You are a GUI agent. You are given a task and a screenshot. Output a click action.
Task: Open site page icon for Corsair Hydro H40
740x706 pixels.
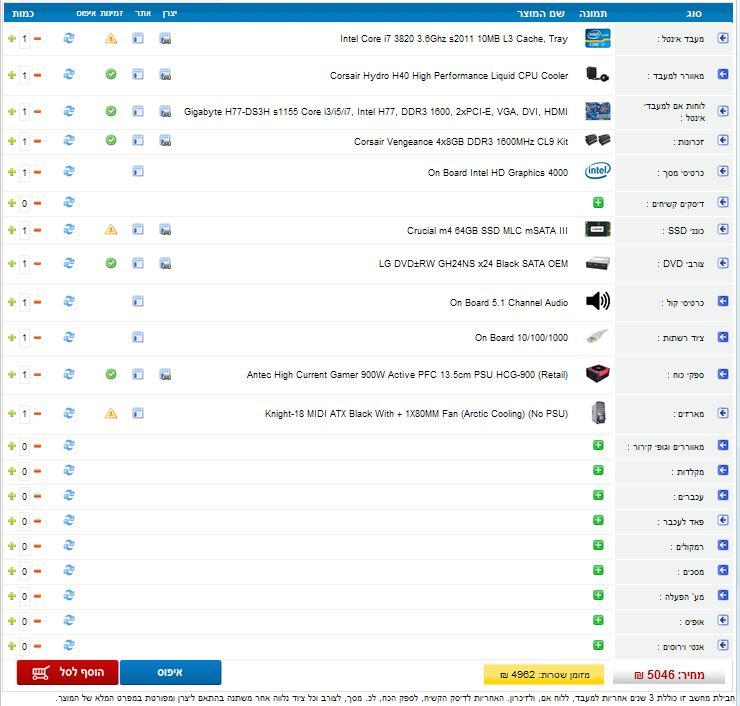tap(138, 75)
